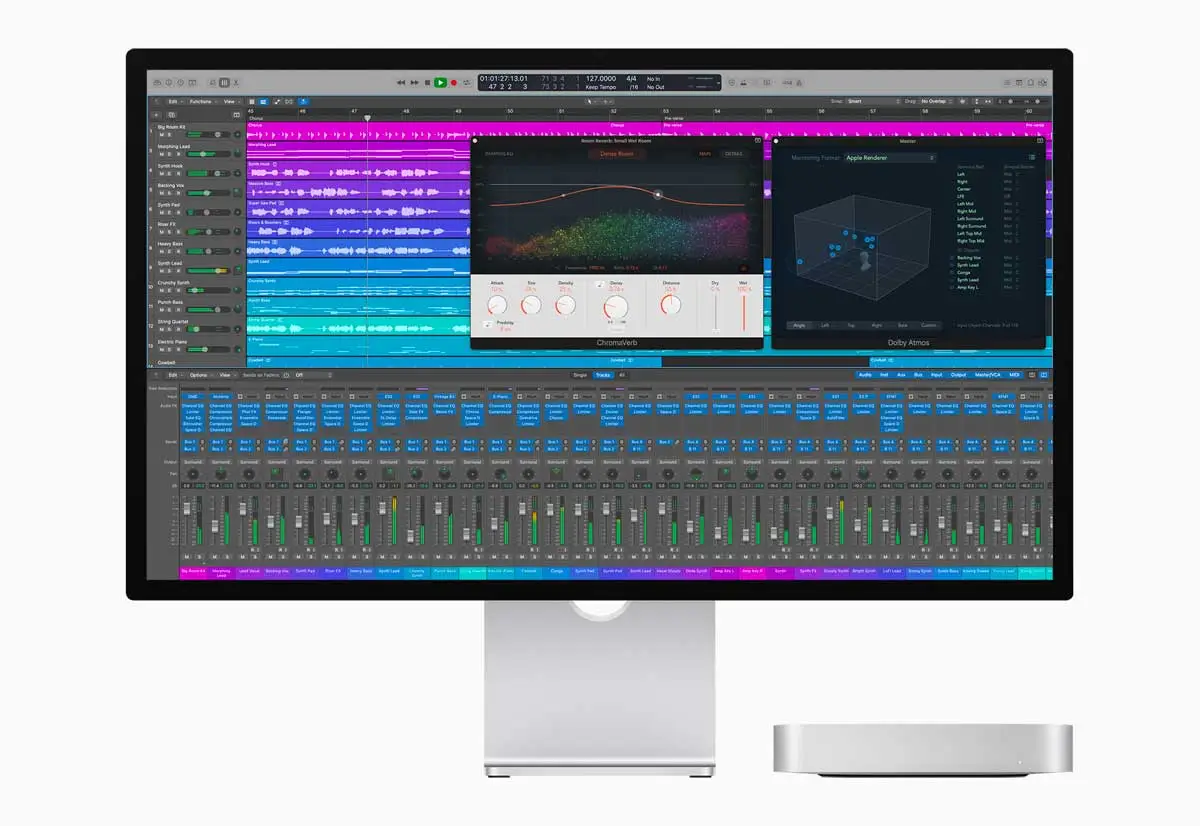Mute the Synth Hook track
The image size is (1200, 826).
(x=162, y=173)
